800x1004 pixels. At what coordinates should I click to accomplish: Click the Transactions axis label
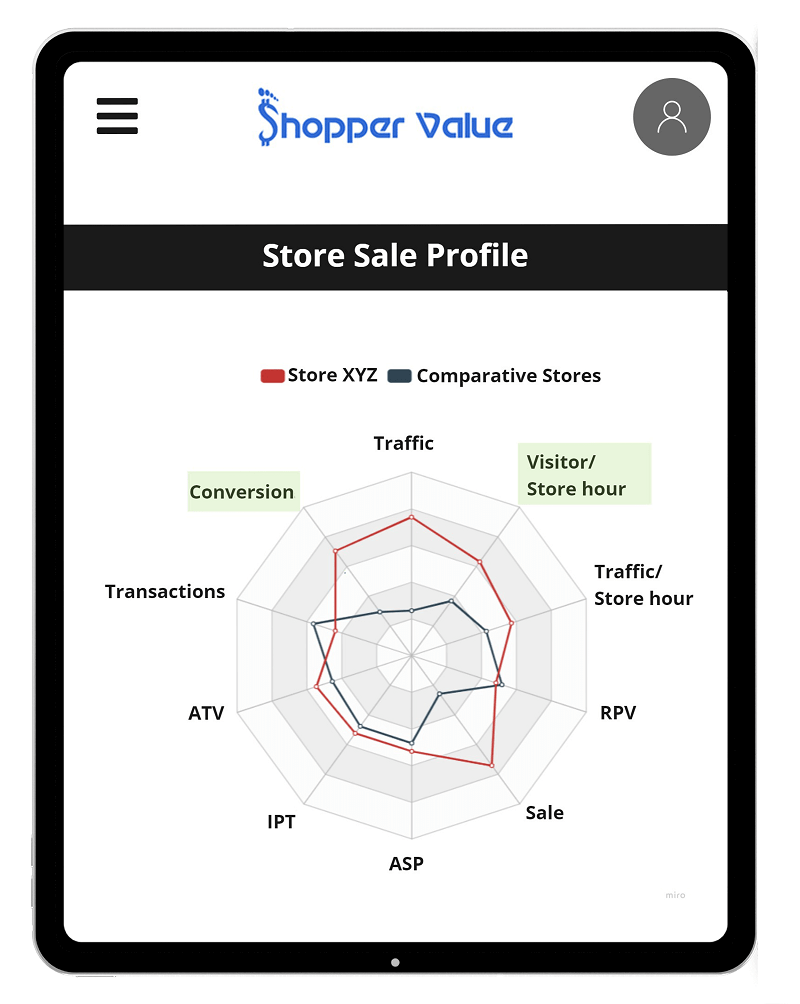(165, 592)
